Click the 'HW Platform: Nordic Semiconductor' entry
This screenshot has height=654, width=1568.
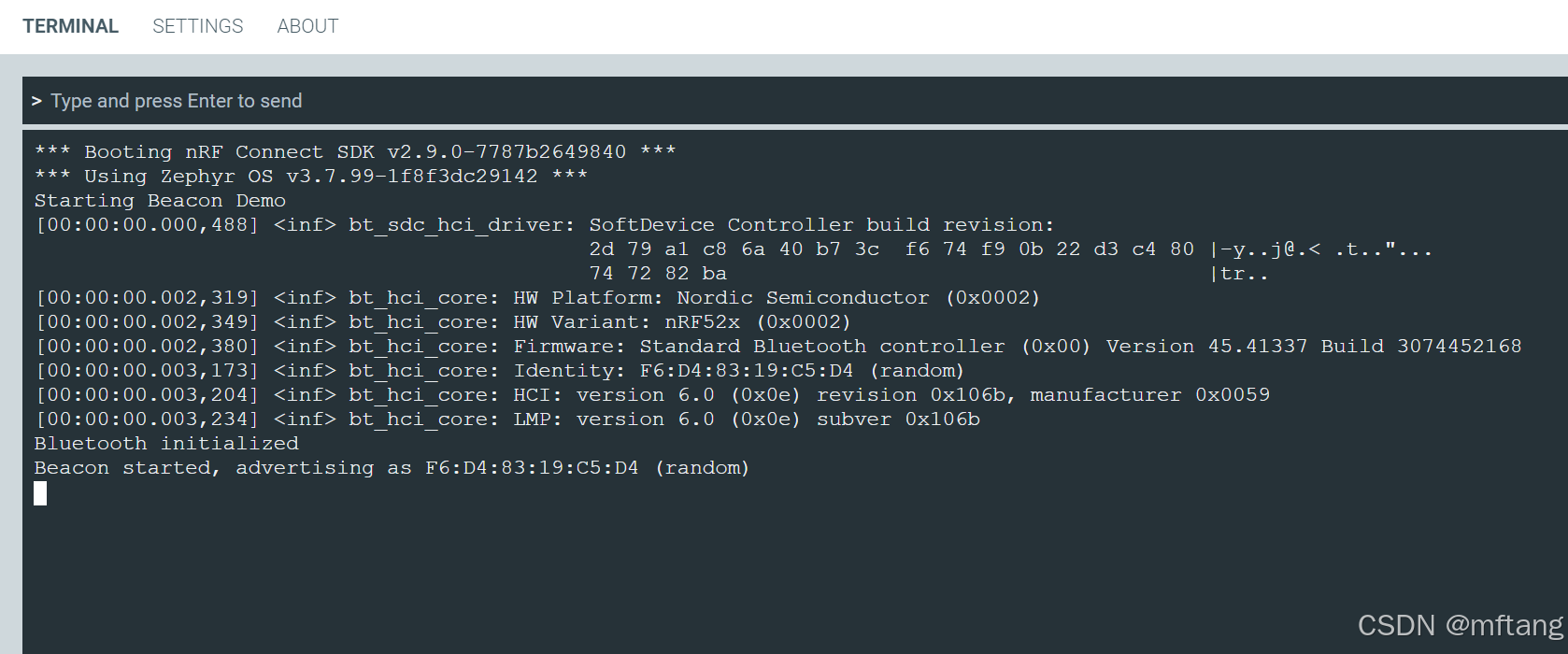[x=537, y=297]
